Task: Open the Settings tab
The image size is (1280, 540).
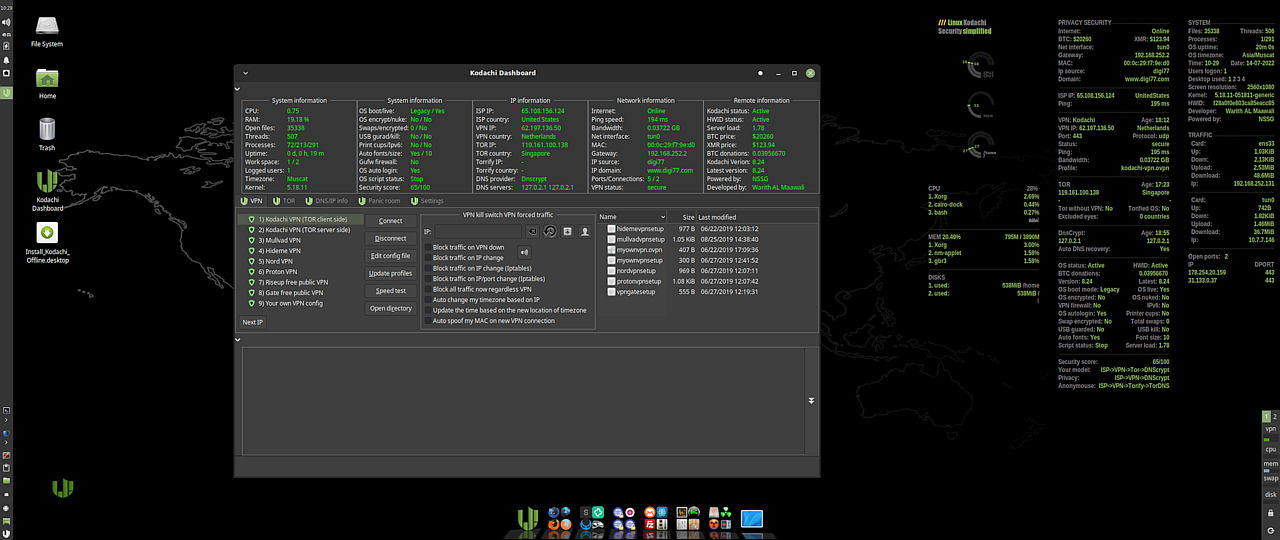Action: click(x=427, y=201)
